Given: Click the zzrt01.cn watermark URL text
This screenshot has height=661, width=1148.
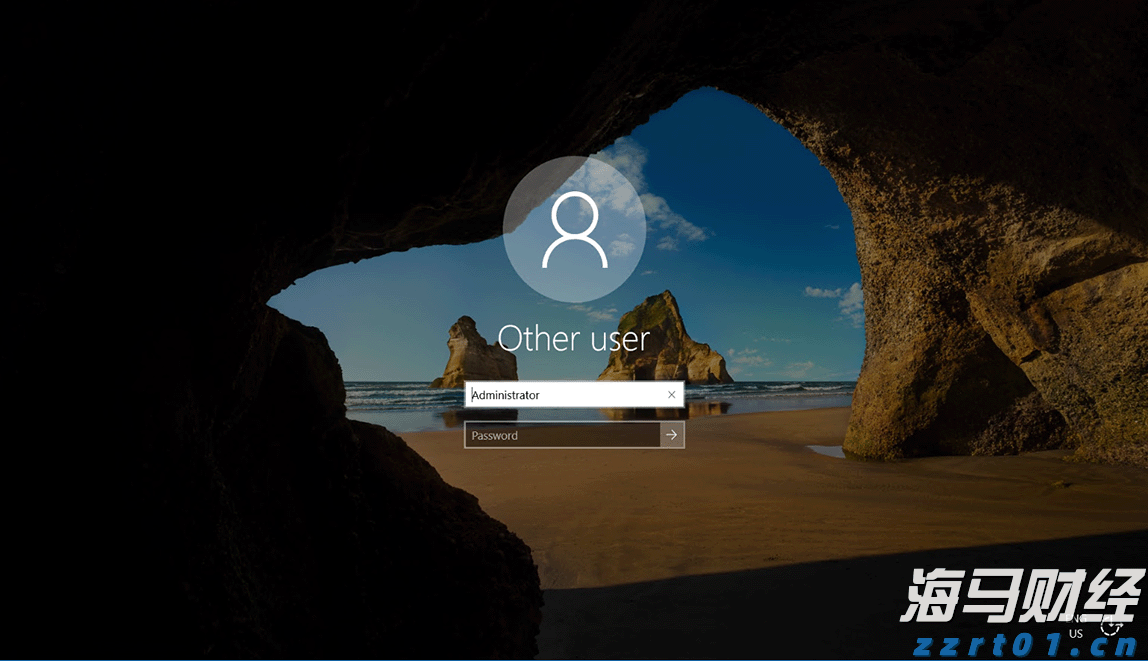Looking at the screenshot, I should coord(1021,643).
